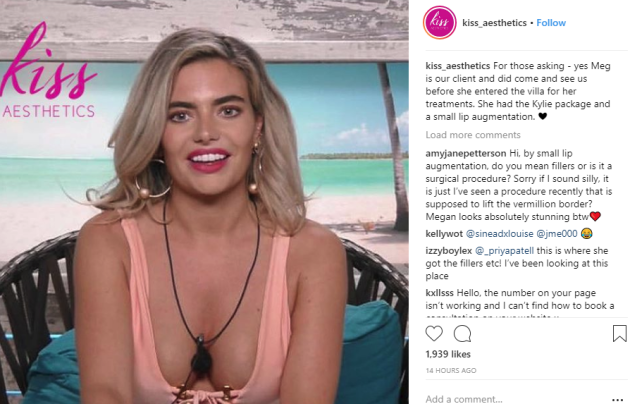Visit the @sineadxlouise mention
The width and height of the screenshot is (630, 404).
tap(499, 234)
